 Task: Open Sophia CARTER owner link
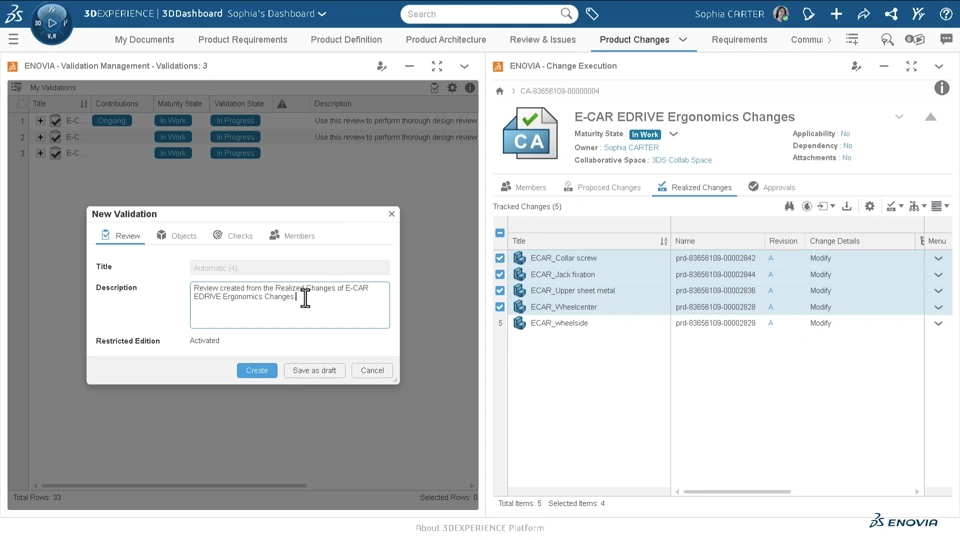click(631, 148)
